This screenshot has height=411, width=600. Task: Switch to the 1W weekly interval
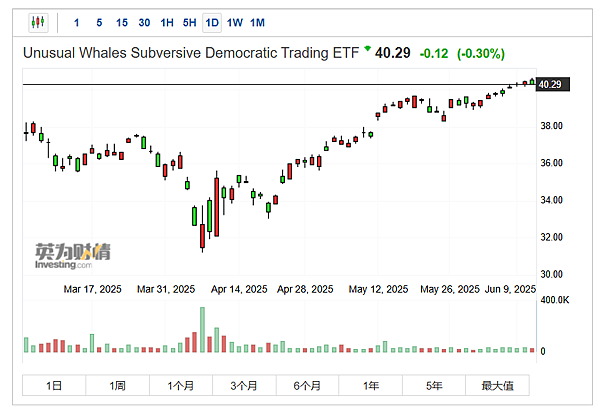click(235, 22)
